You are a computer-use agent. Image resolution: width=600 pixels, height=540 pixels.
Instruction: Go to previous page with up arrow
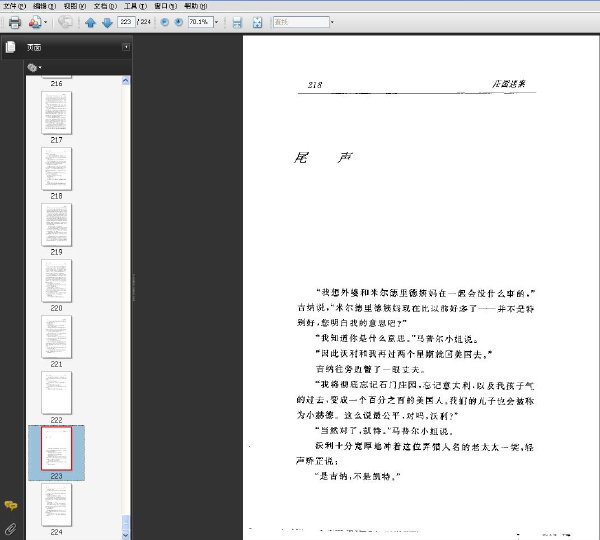tap(90, 23)
